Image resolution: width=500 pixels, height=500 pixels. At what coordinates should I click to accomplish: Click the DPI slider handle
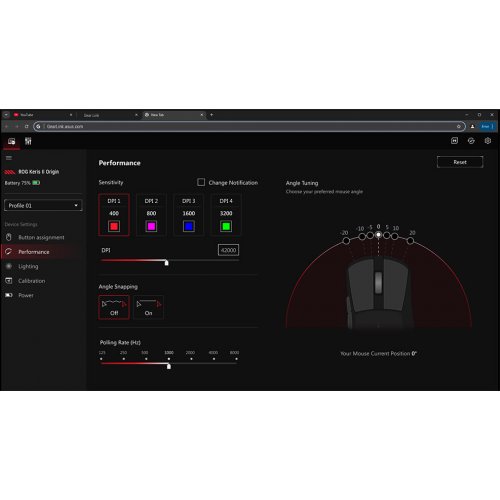[167, 263]
